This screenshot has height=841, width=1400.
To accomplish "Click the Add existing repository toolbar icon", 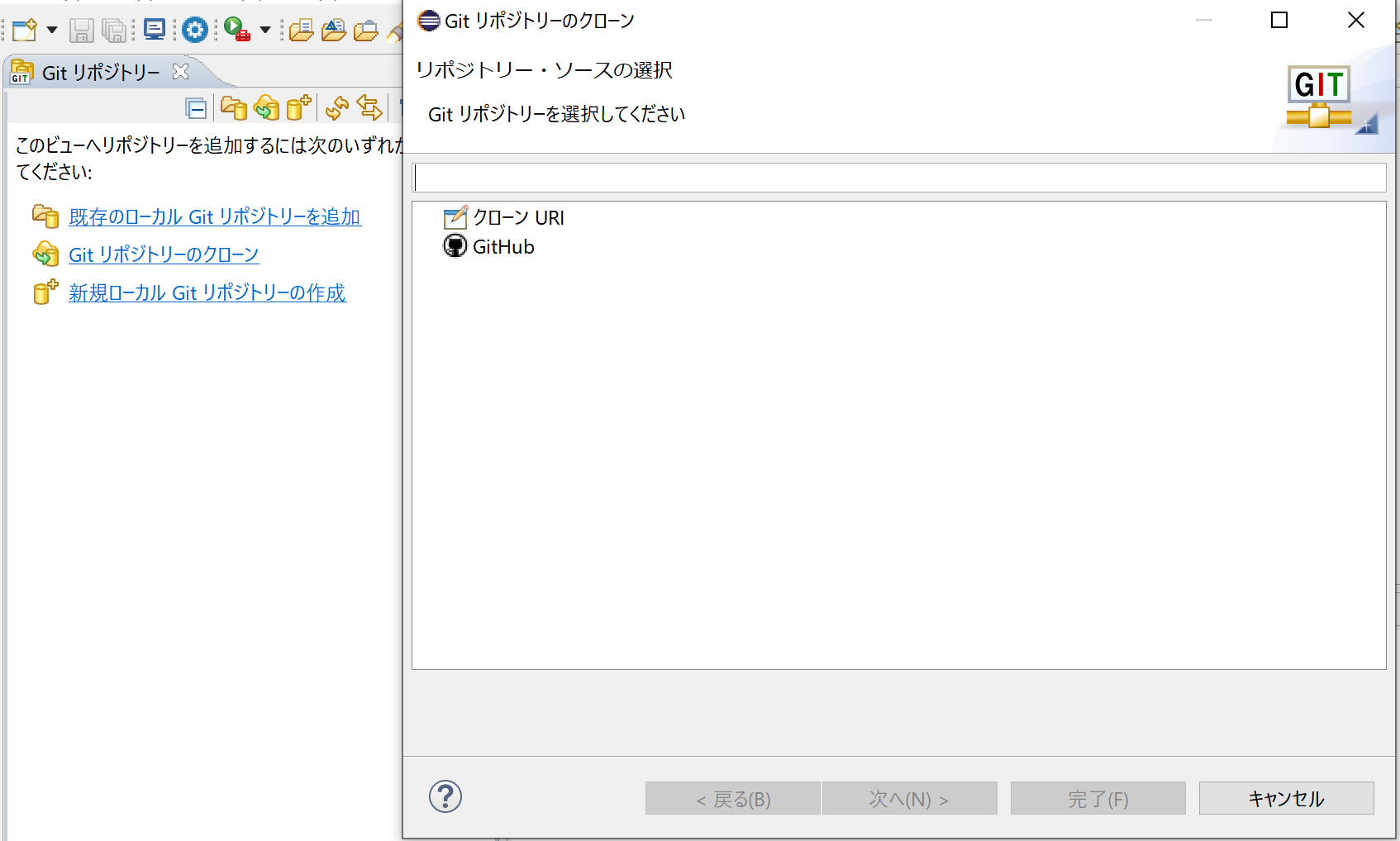I will click(x=232, y=107).
